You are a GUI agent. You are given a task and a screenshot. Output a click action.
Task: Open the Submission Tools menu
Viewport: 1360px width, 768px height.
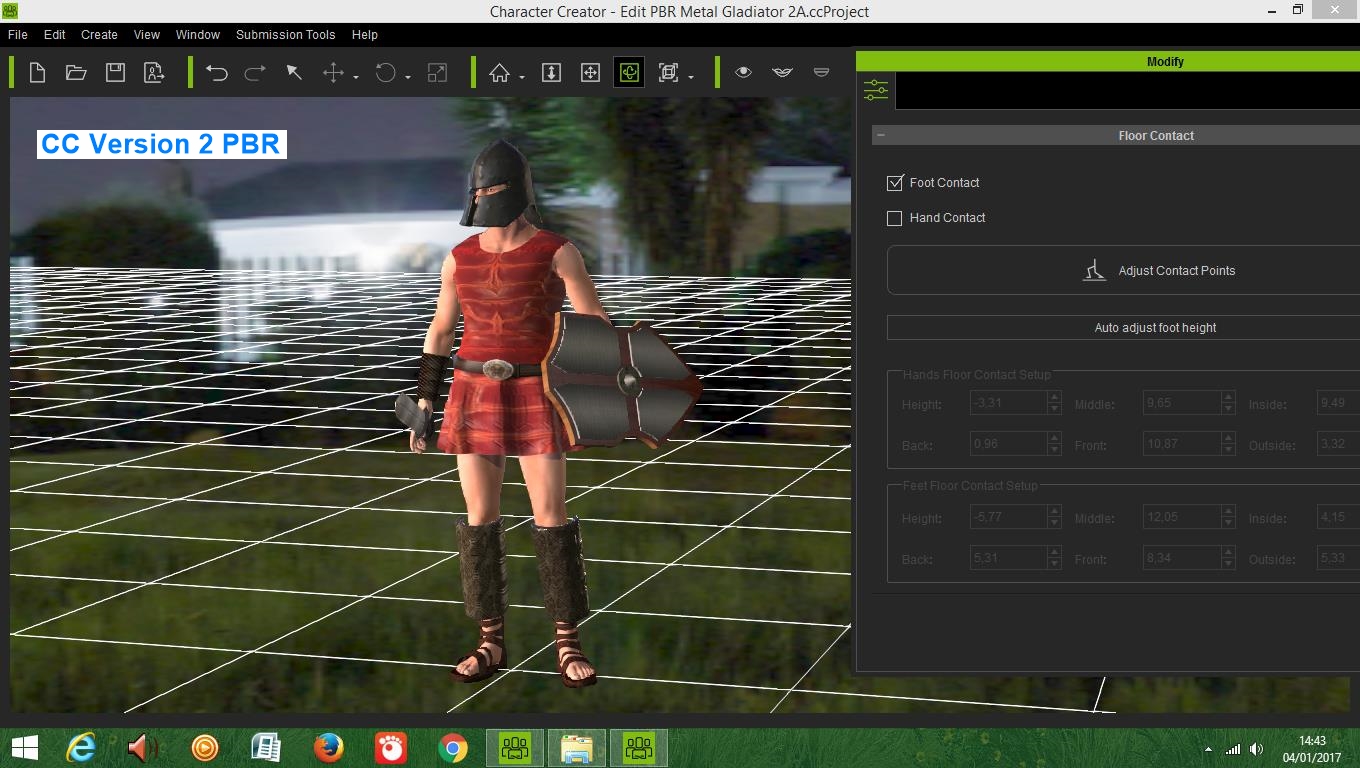[x=286, y=34]
